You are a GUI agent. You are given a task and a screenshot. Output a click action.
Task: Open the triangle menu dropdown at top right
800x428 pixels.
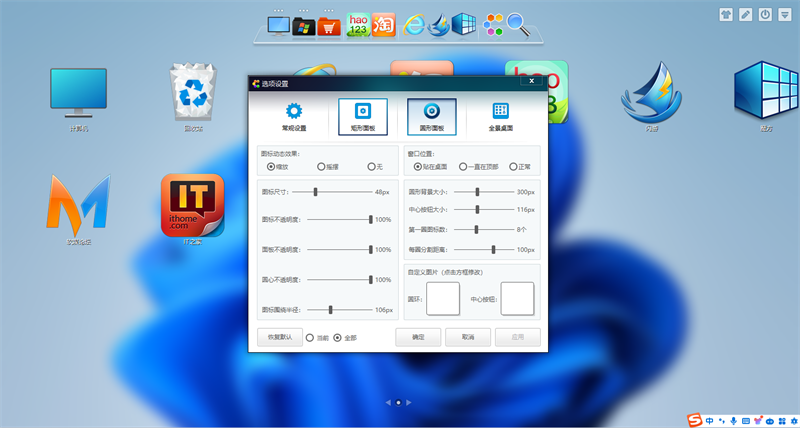(x=784, y=14)
